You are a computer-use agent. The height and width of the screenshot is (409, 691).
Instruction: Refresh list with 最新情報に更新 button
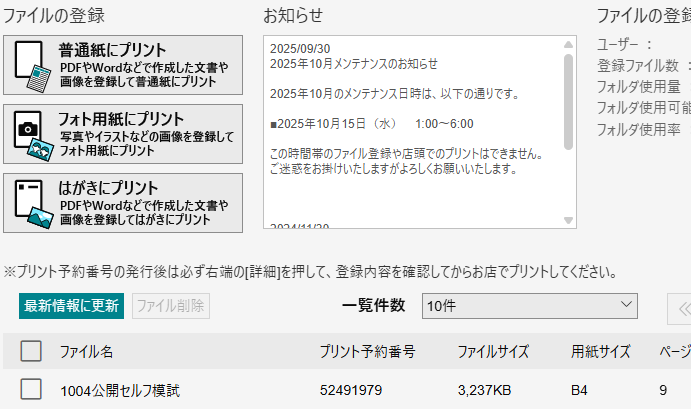coord(71,306)
